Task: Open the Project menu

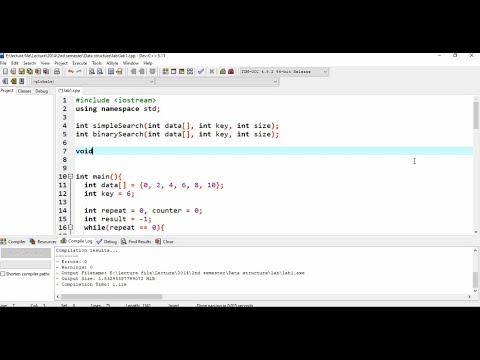Action: click(61, 63)
